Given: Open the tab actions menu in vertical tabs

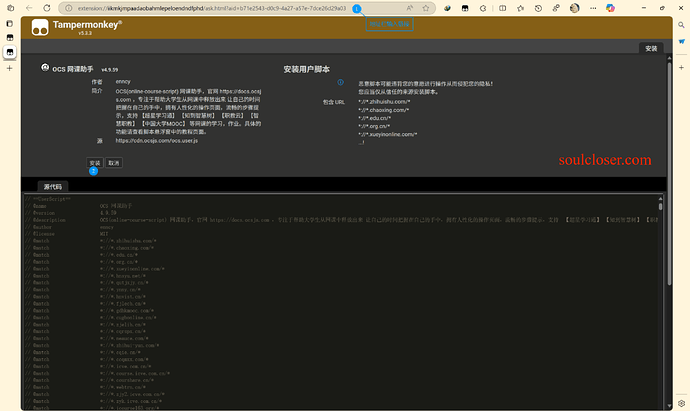Looking at the screenshot, I should [x=10, y=23].
